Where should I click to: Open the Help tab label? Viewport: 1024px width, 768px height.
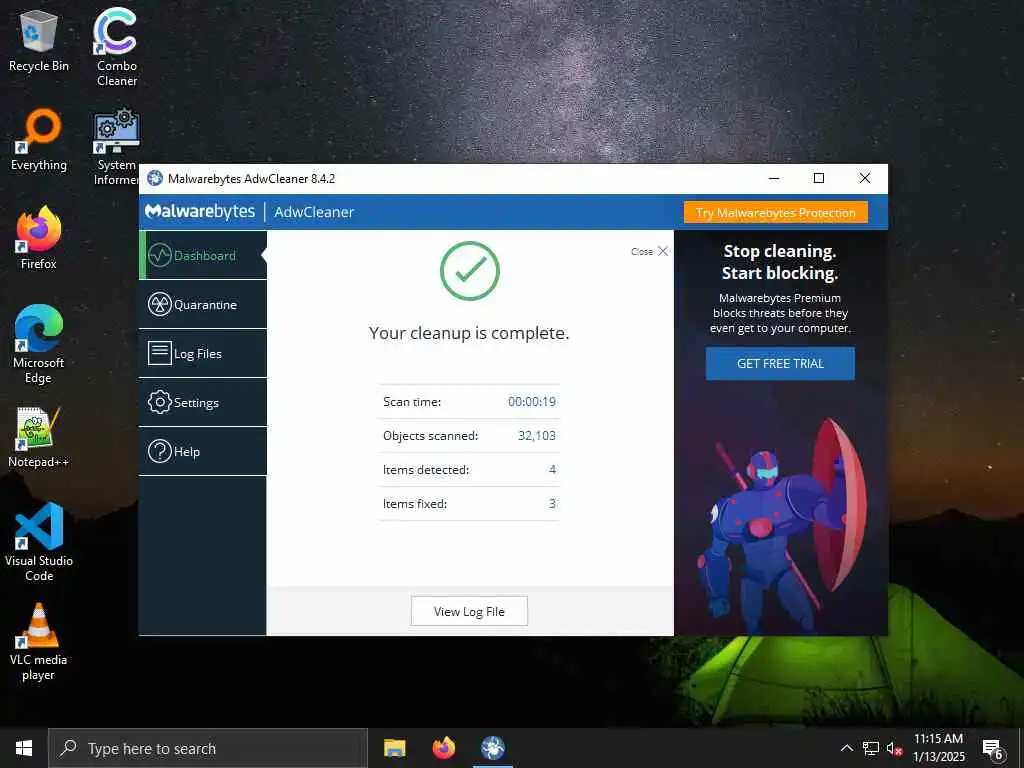click(x=187, y=452)
